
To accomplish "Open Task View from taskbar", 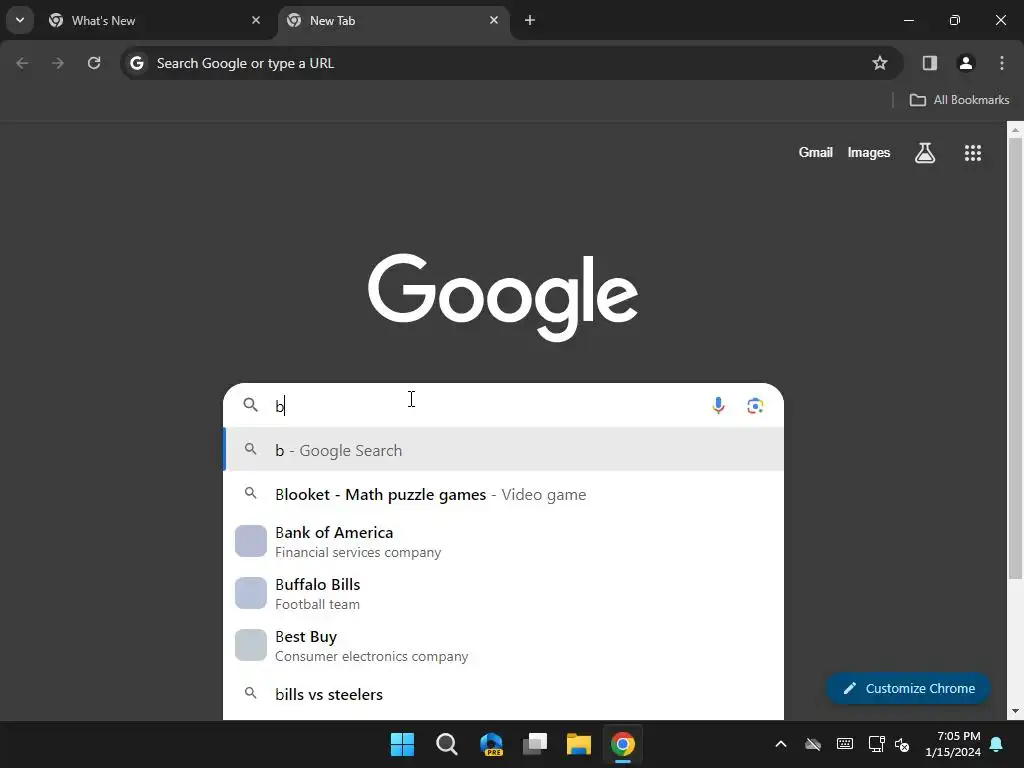I will 535,744.
